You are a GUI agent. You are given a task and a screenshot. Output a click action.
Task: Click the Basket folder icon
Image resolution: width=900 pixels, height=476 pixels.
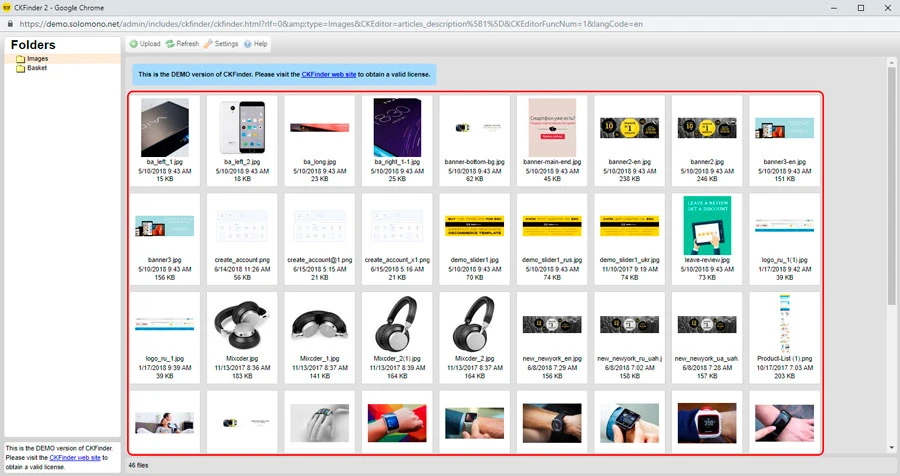click(20, 68)
